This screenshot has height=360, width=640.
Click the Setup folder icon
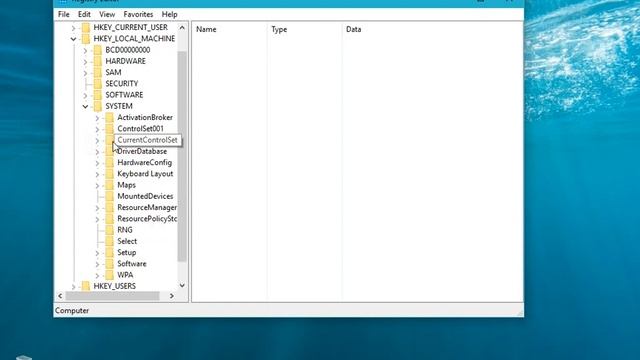pos(109,253)
